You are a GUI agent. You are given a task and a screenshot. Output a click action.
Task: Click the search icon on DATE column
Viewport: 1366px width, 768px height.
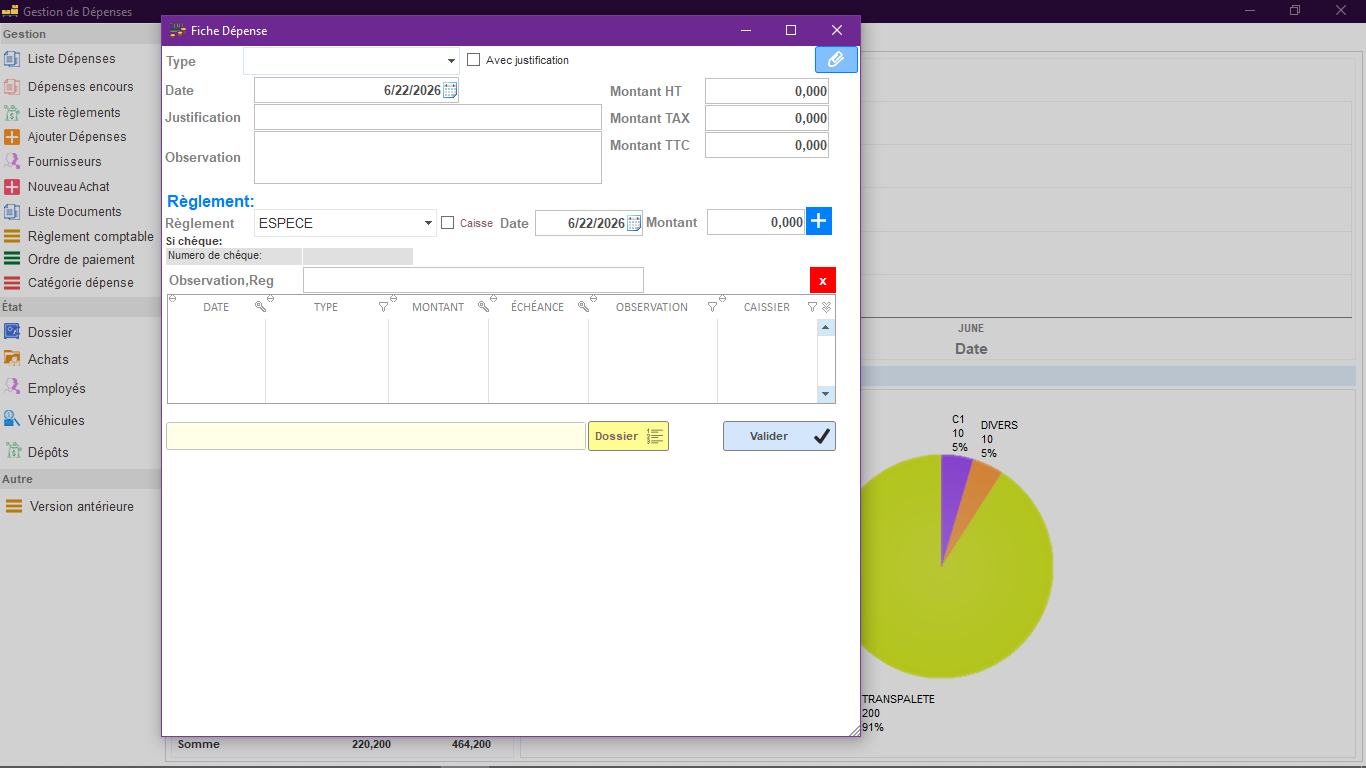(x=260, y=307)
